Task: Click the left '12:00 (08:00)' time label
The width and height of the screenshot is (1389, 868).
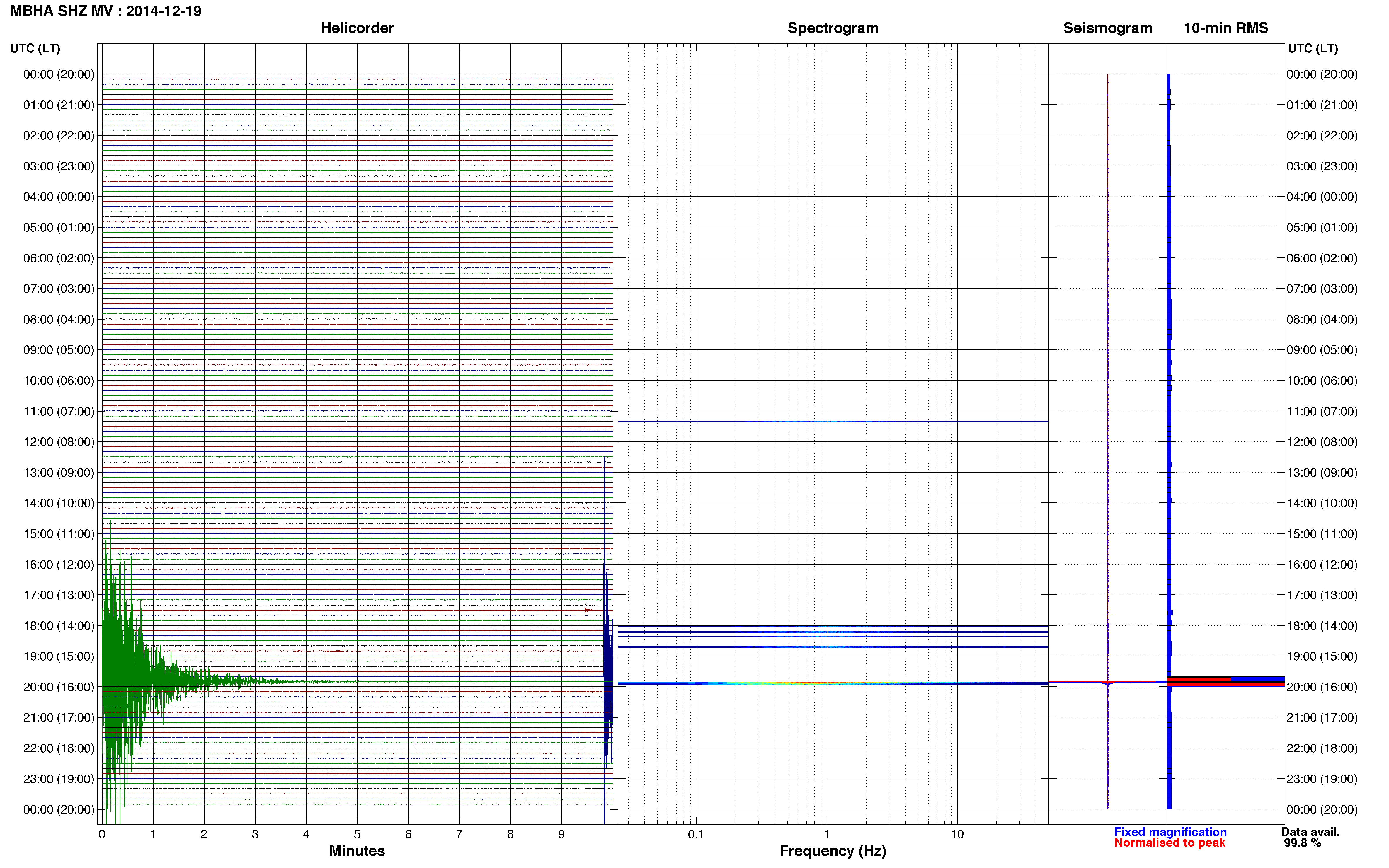Action: coord(59,442)
